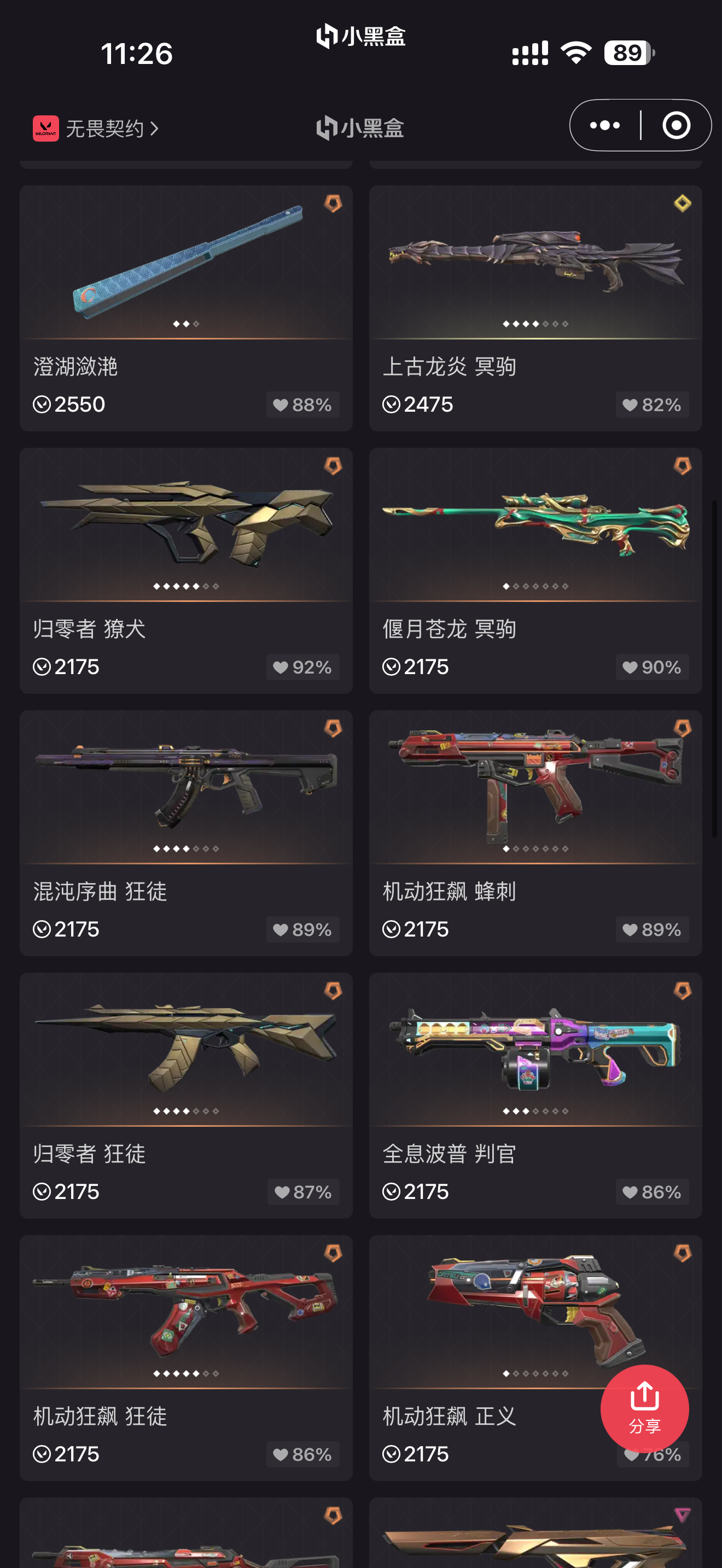Tap the tier badge icon on 澄湖潋滟 card
722x1568 pixels.
coord(333,203)
